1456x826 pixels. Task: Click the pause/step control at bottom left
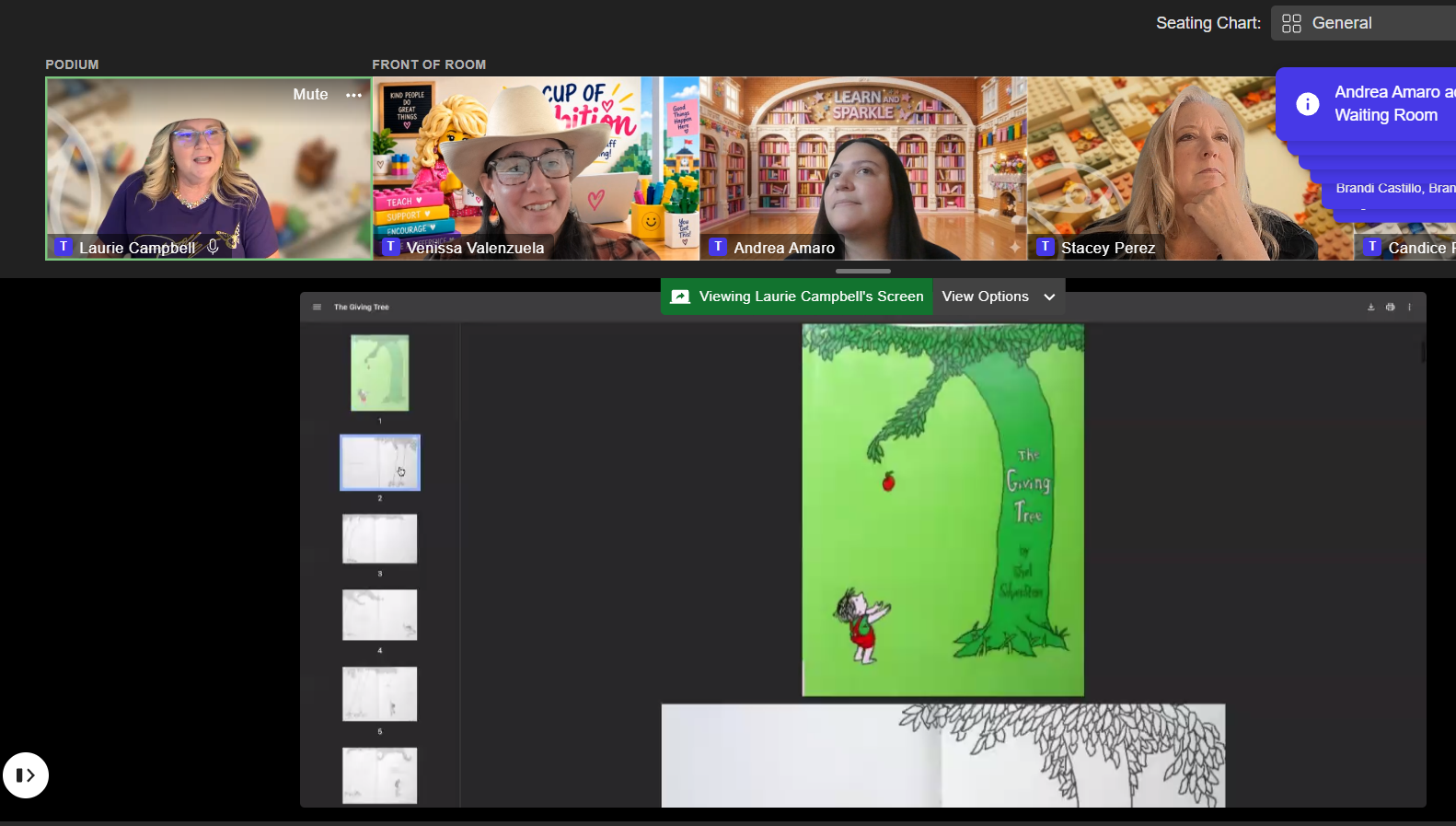click(26, 775)
